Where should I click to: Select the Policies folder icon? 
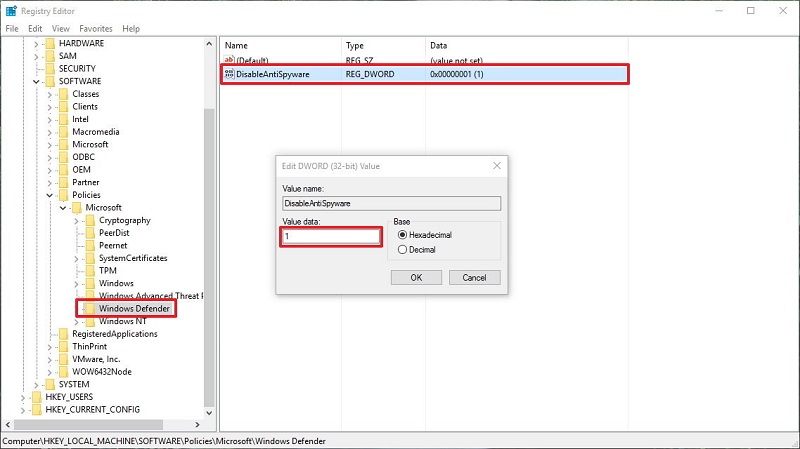(63, 195)
